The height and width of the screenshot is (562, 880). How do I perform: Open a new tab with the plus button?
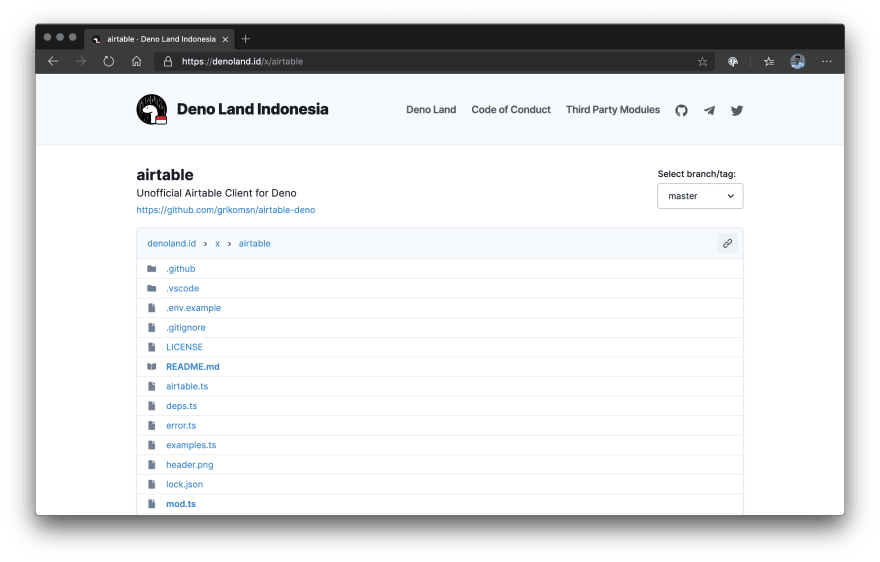tap(245, 39)
